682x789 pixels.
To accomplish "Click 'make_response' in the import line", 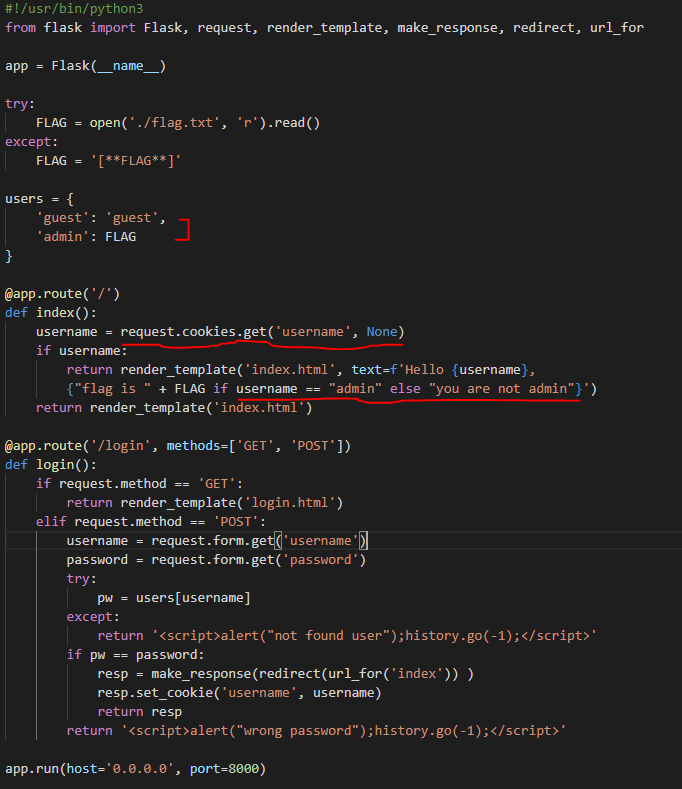I will pyautogui.click(x=447, y=28).
